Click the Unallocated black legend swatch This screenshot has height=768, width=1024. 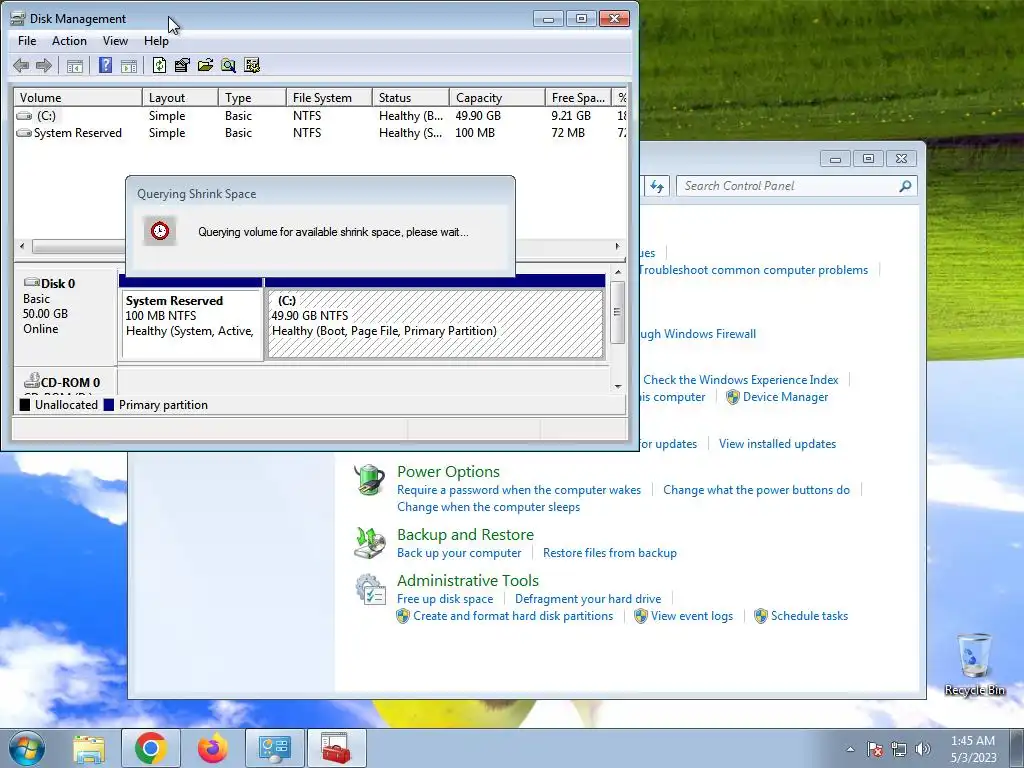pos(25,405)
